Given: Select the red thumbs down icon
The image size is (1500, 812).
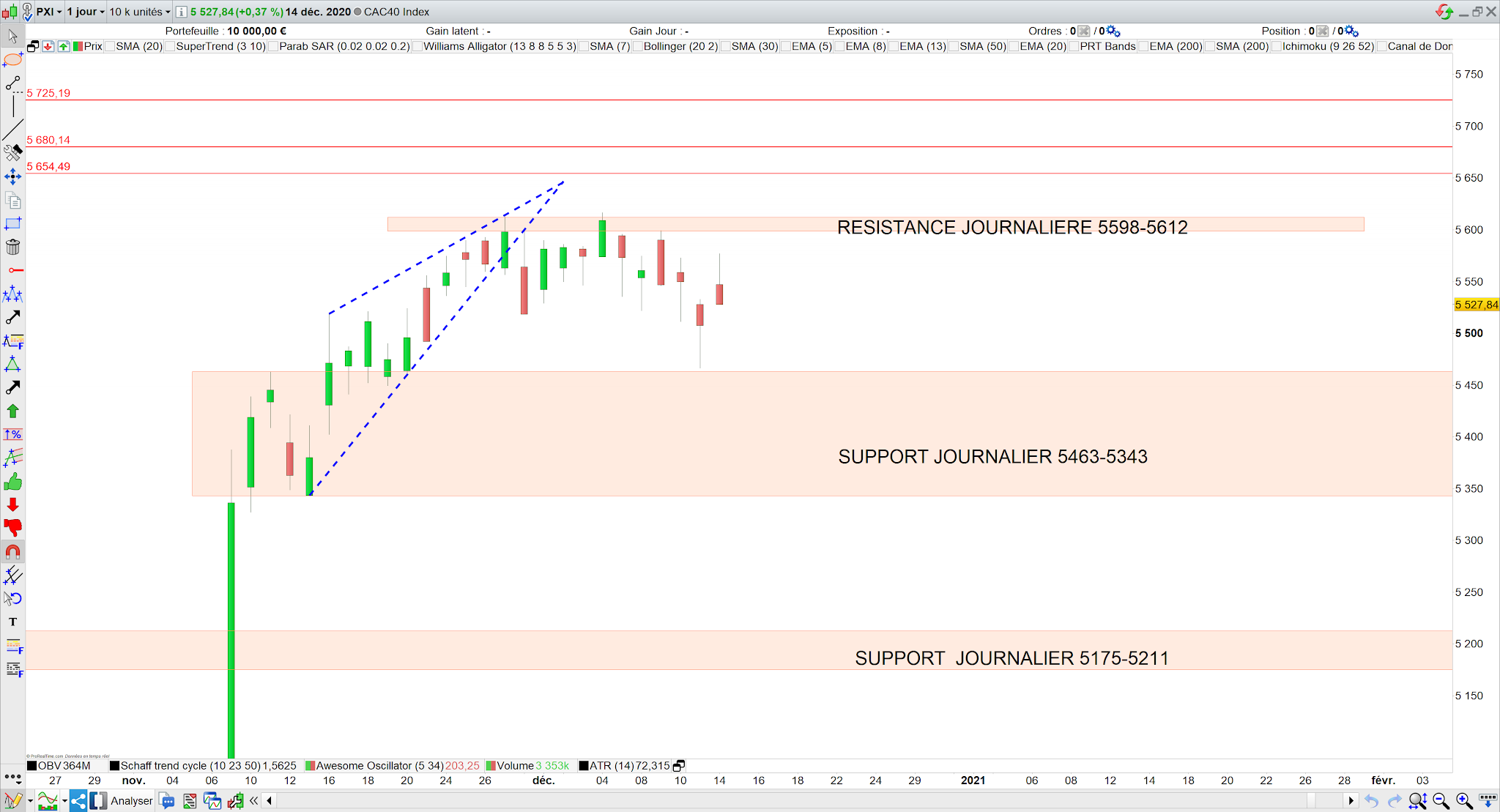Looking at the screenshot, I should pyautogui.click(x=12, y=528).
